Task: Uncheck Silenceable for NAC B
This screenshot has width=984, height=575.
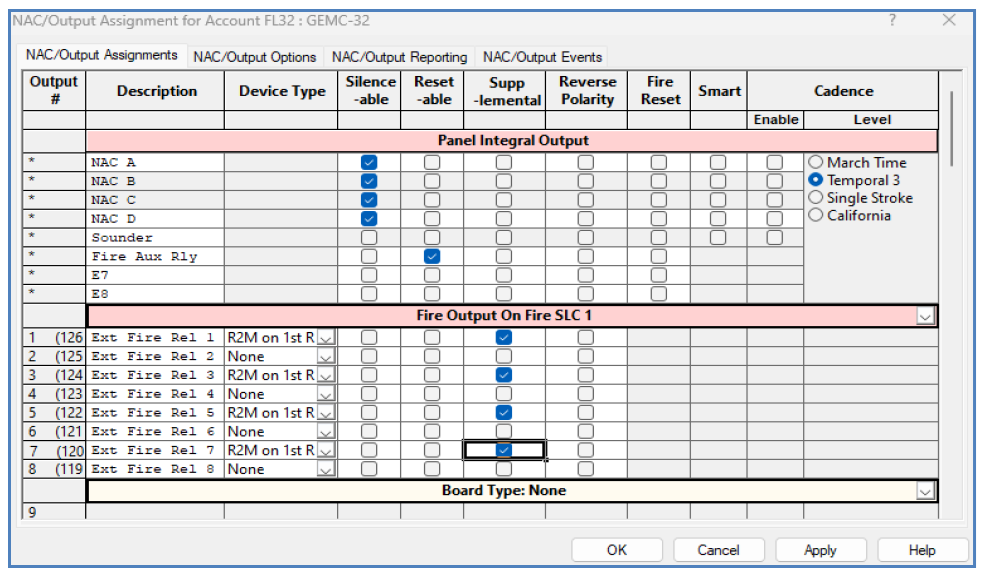Action: (369, 181)
